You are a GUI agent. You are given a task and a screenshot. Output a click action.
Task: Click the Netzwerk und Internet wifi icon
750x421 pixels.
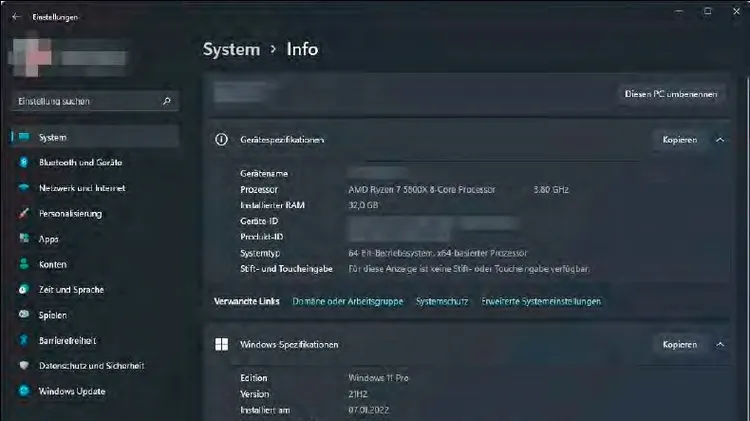(x=24, y=188)
